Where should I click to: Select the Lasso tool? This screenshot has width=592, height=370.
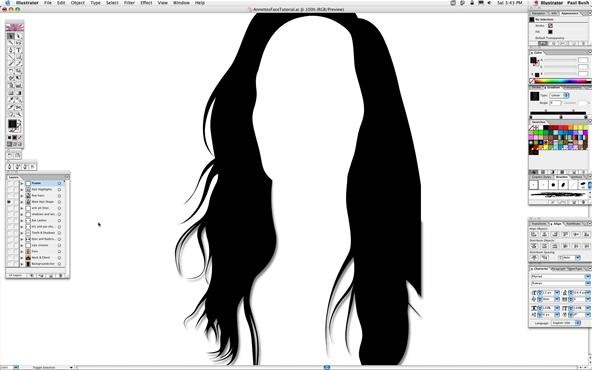[x=18, y=43]
